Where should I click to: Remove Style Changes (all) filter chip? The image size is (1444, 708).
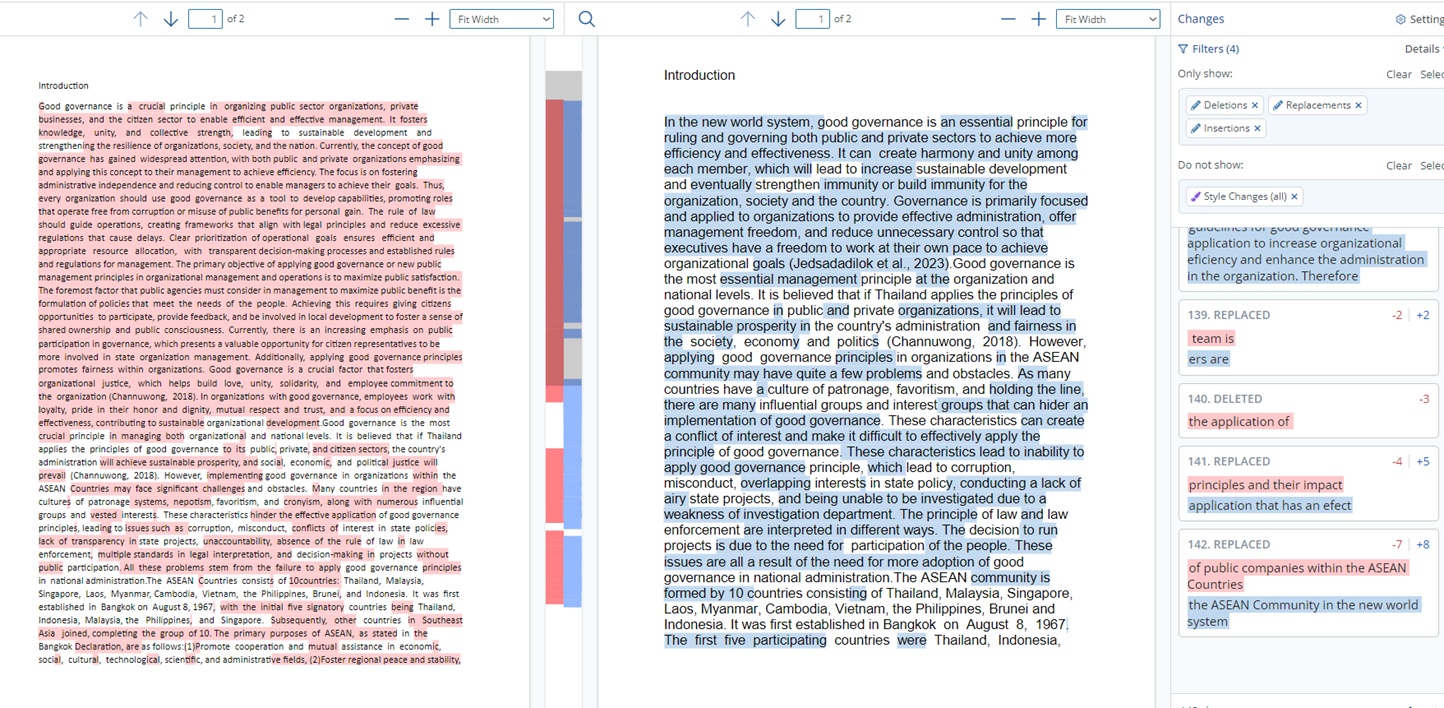point(1294,197)
